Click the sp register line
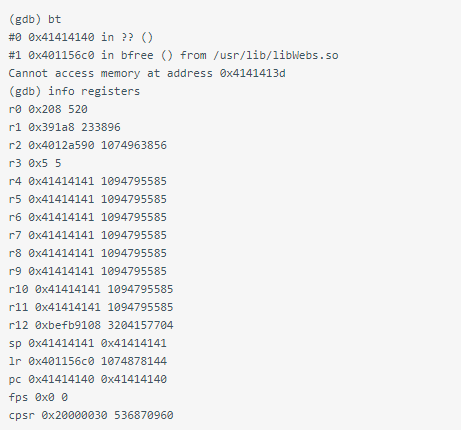 pos(88,343)
